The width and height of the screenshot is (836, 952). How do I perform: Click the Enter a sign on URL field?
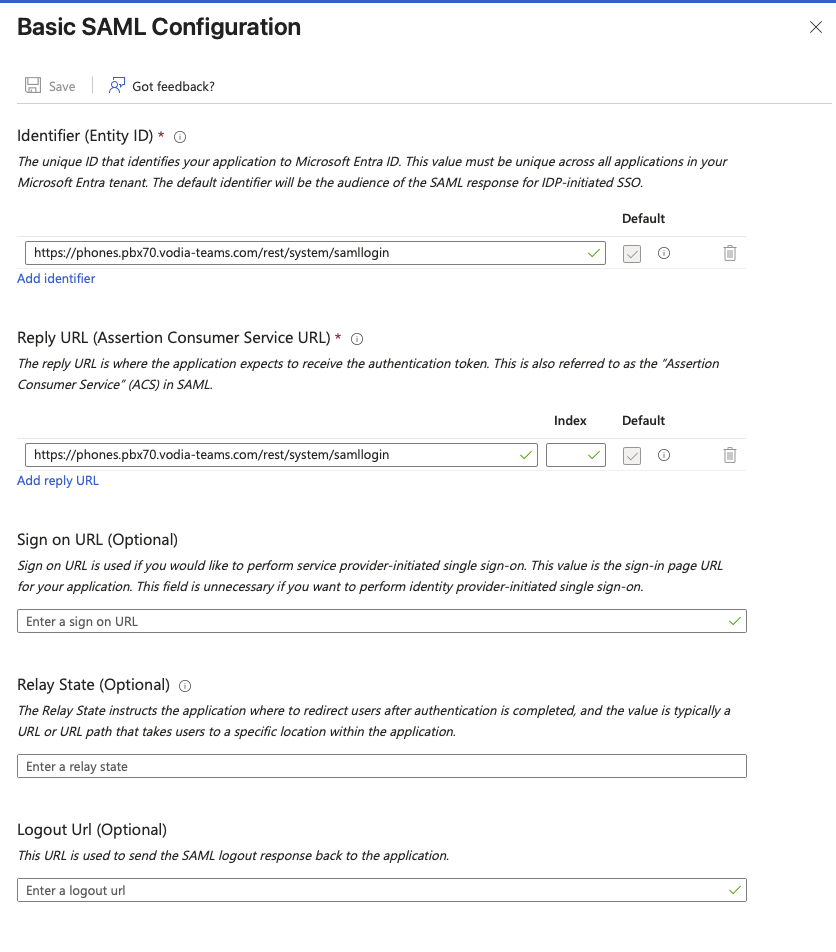coord(370,621)
